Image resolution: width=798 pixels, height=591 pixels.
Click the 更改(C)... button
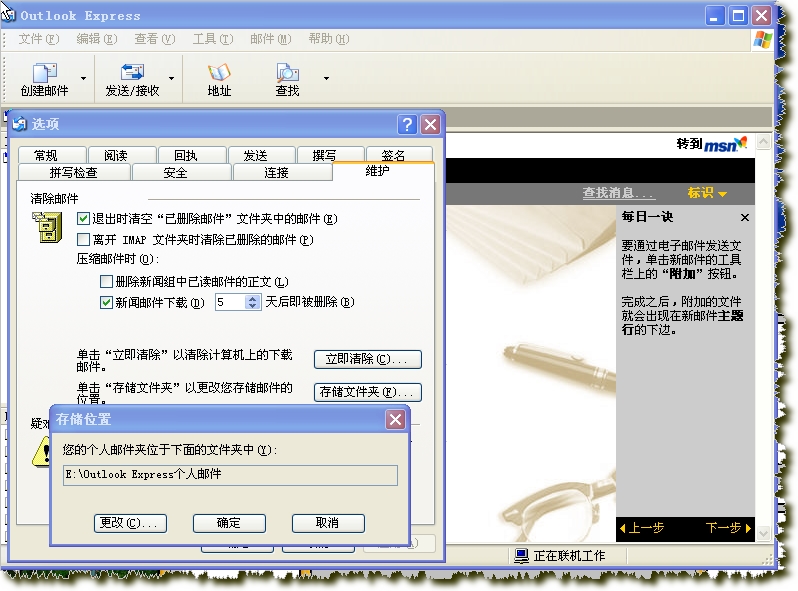(x=130, y=523)
